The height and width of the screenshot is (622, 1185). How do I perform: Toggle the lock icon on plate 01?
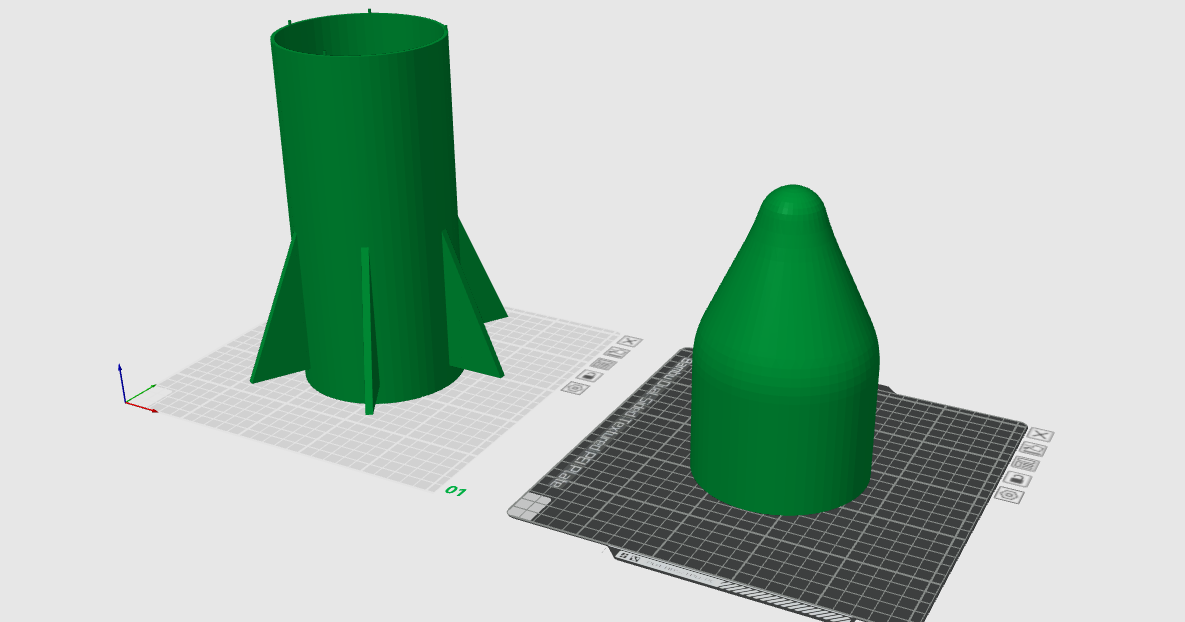(x=590, y=376)
